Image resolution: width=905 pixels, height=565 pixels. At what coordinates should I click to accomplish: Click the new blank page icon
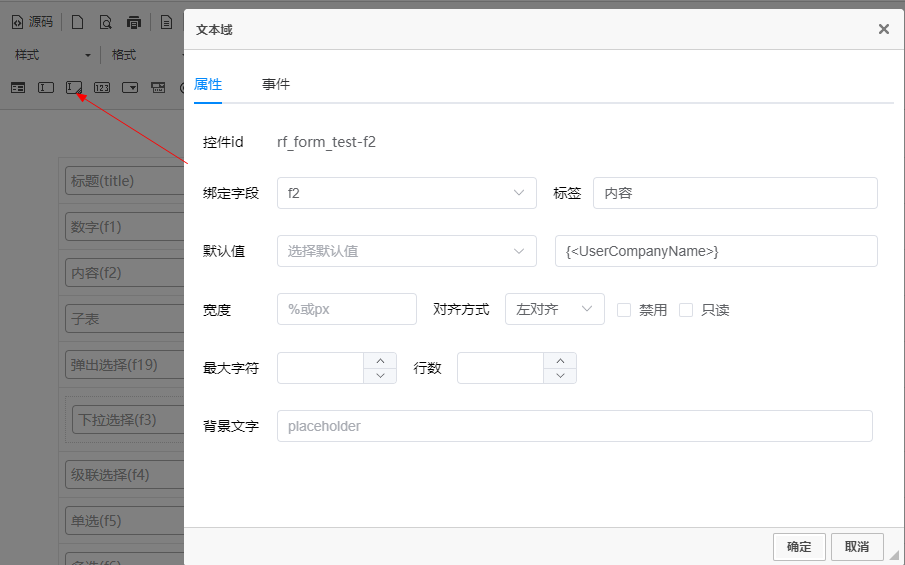[77, 22]
